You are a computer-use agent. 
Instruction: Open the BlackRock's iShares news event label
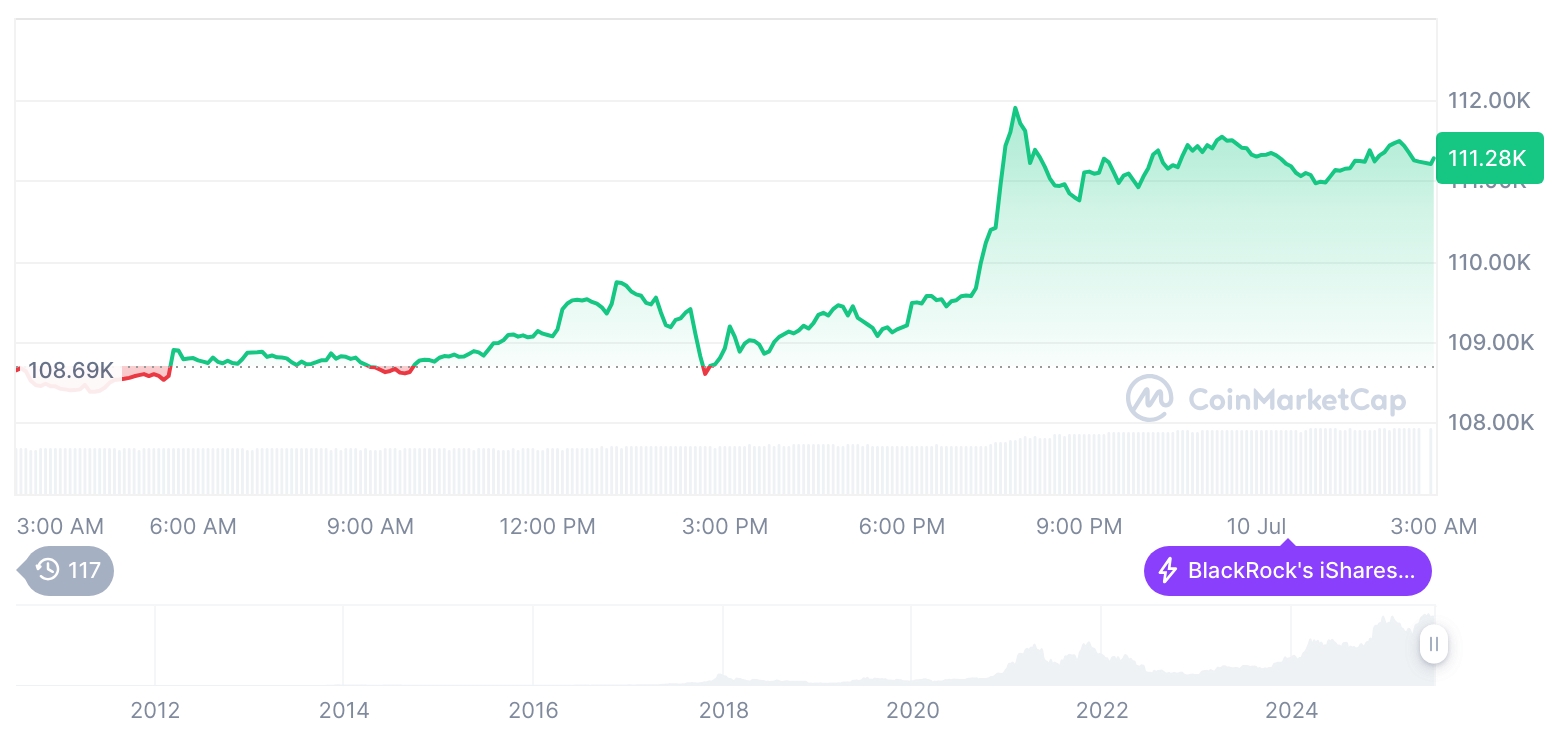point(1300,572)
